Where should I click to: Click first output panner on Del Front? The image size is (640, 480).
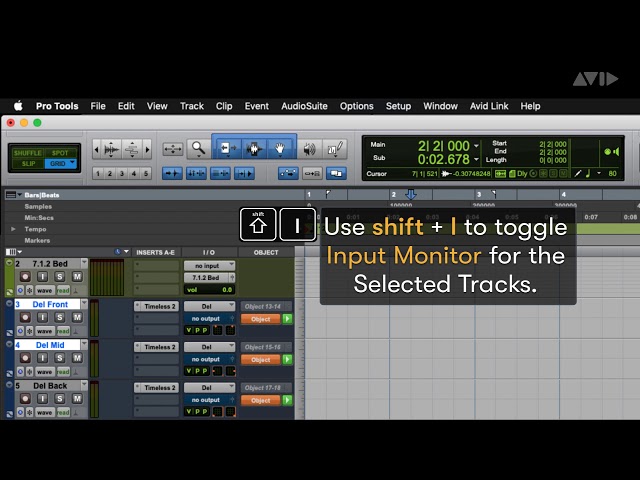(218, 330)
